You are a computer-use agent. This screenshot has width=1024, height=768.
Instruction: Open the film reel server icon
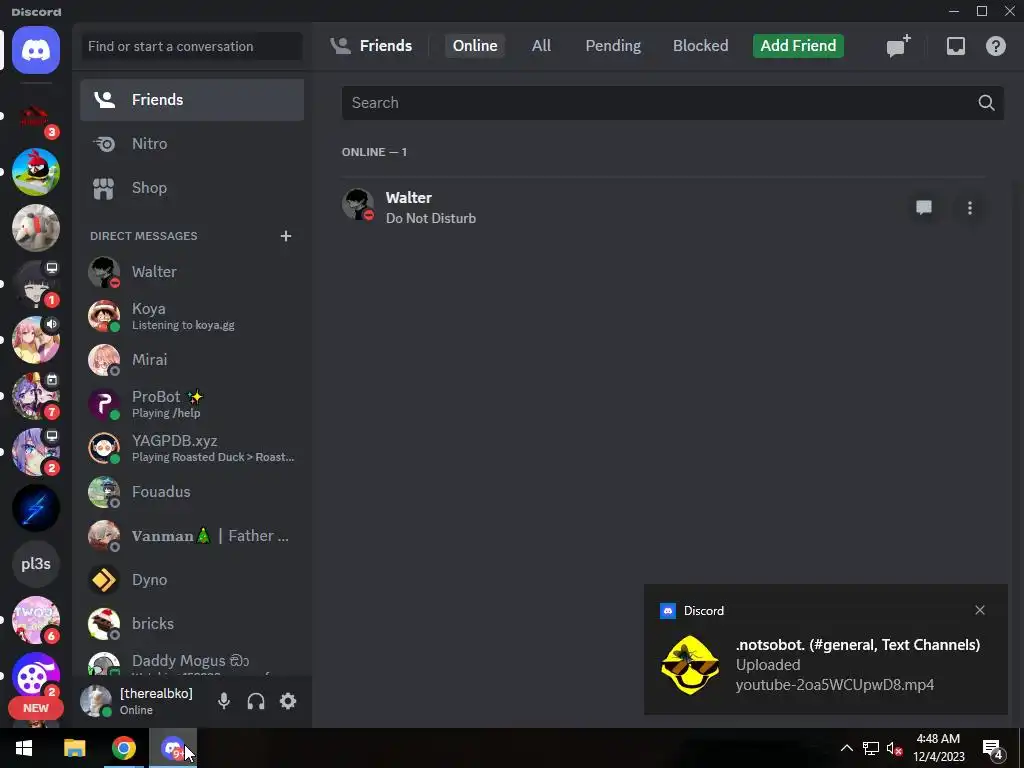36,676
